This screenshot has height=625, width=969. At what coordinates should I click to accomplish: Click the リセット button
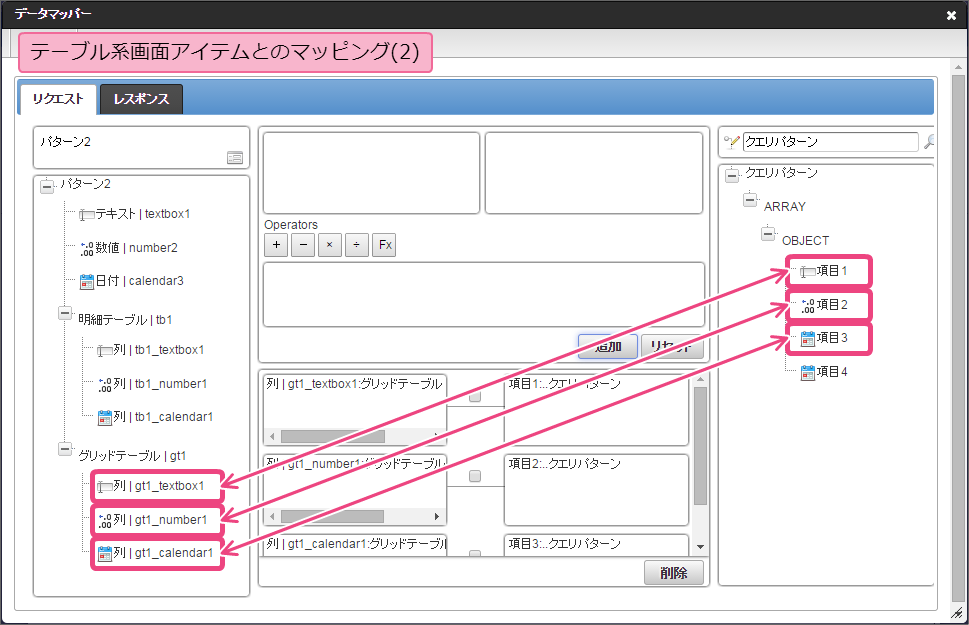[x=672, y=346]
